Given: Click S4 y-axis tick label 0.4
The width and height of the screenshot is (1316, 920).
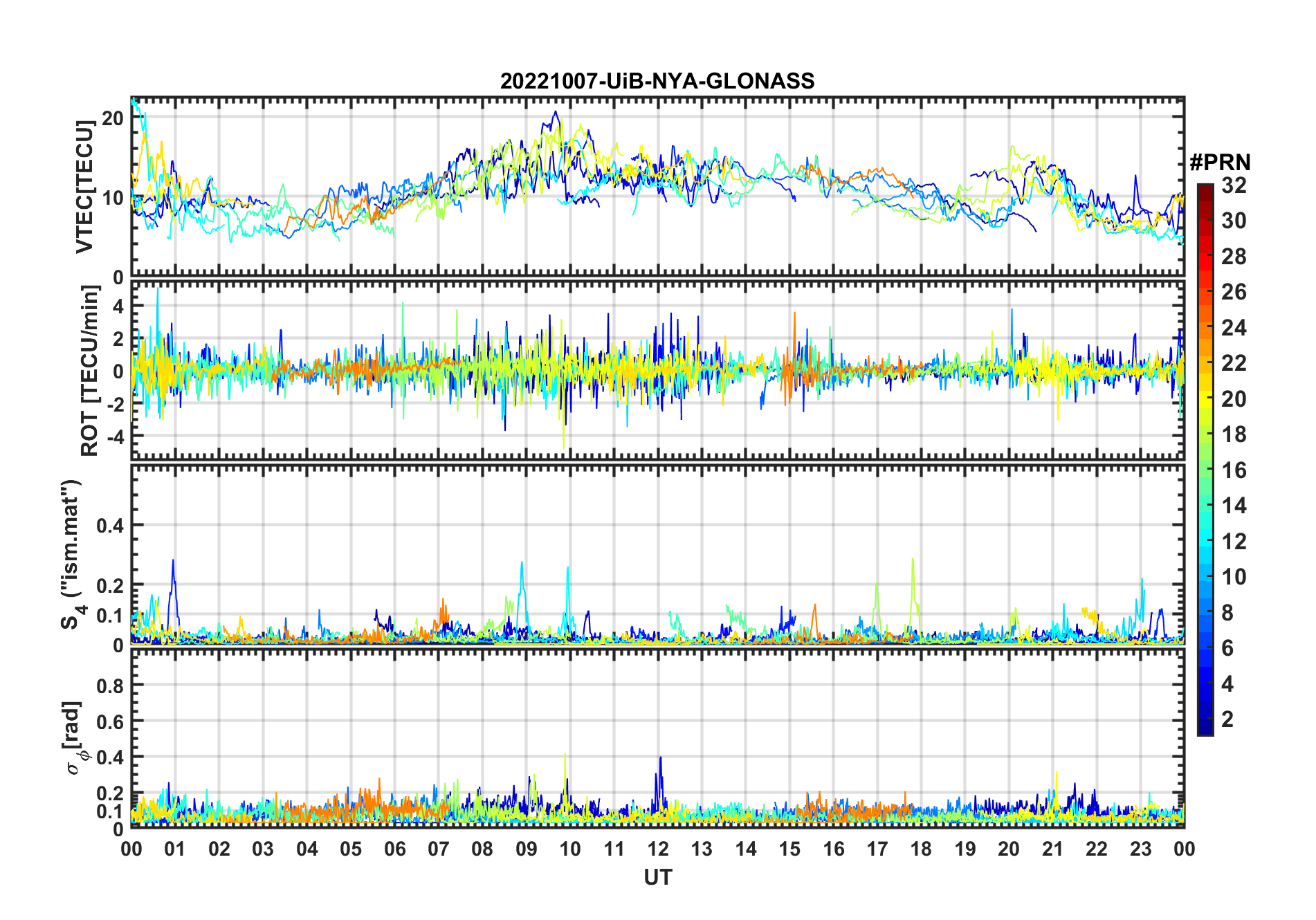Looking at the screenshot, I should [110, 525].
